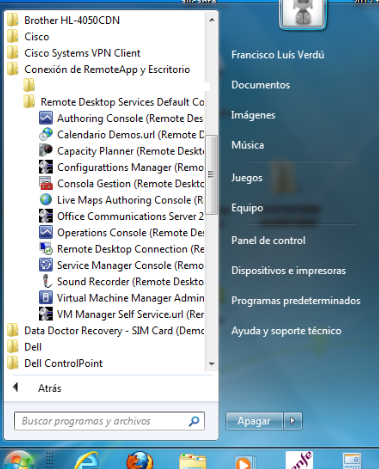Select Remote Desktop Connection text
Screen dimensions: 379x469
point(122,249)
